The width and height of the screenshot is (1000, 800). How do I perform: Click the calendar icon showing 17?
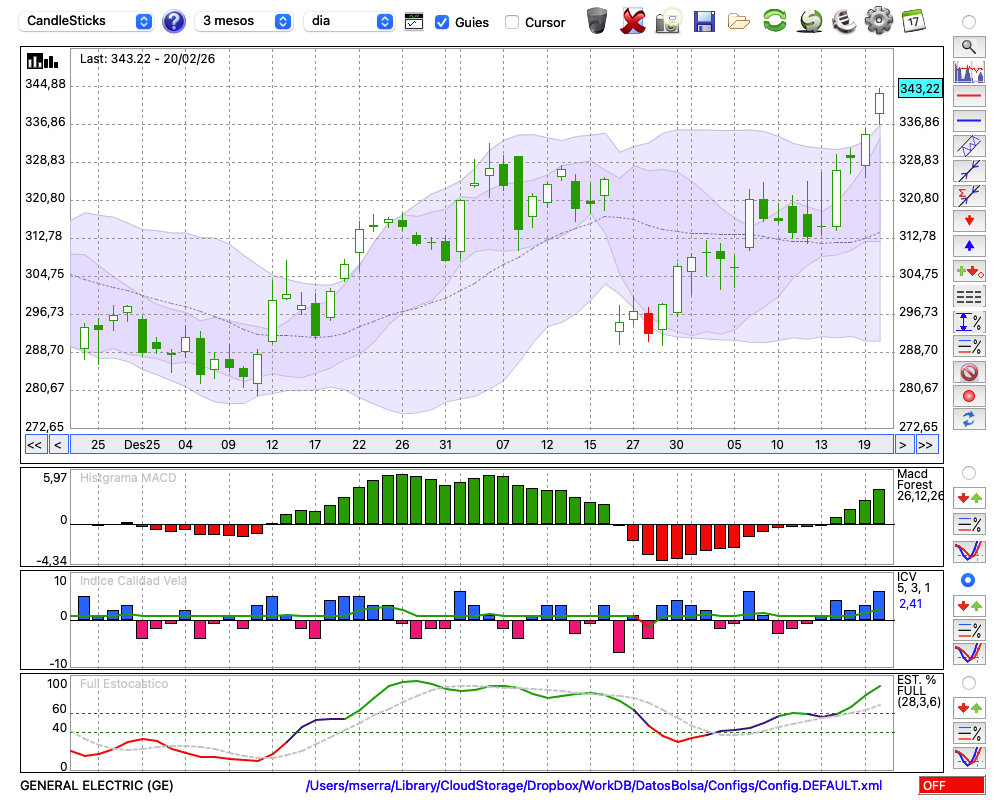913,20
